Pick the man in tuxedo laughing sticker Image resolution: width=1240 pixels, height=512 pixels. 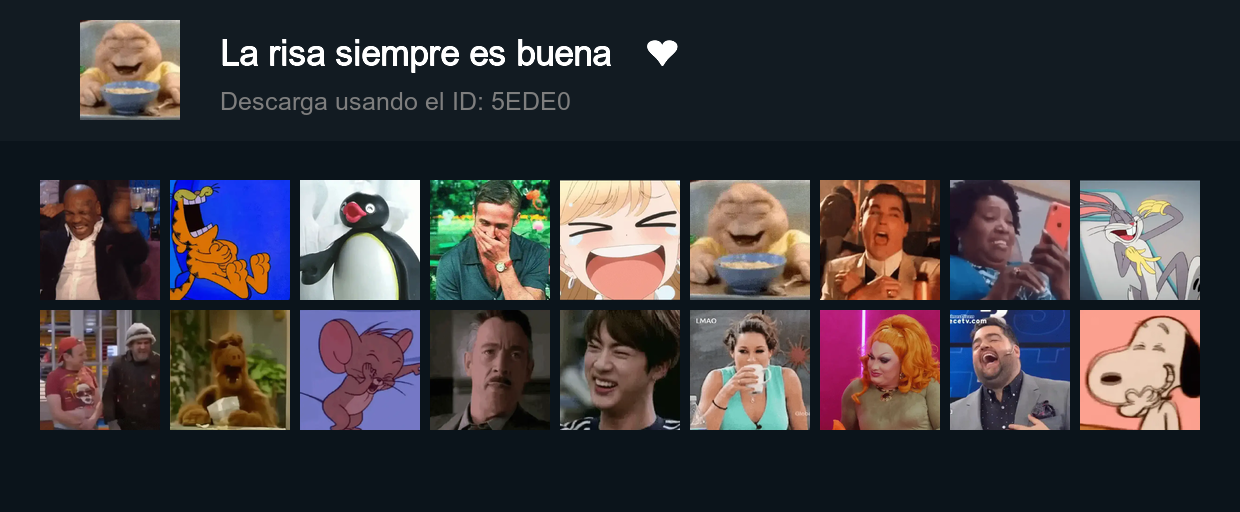point(880,240)
